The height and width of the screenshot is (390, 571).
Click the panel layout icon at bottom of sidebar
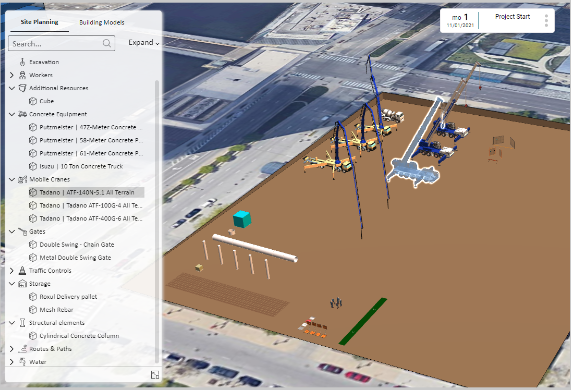pyautogui.click(x=155, y=375)
